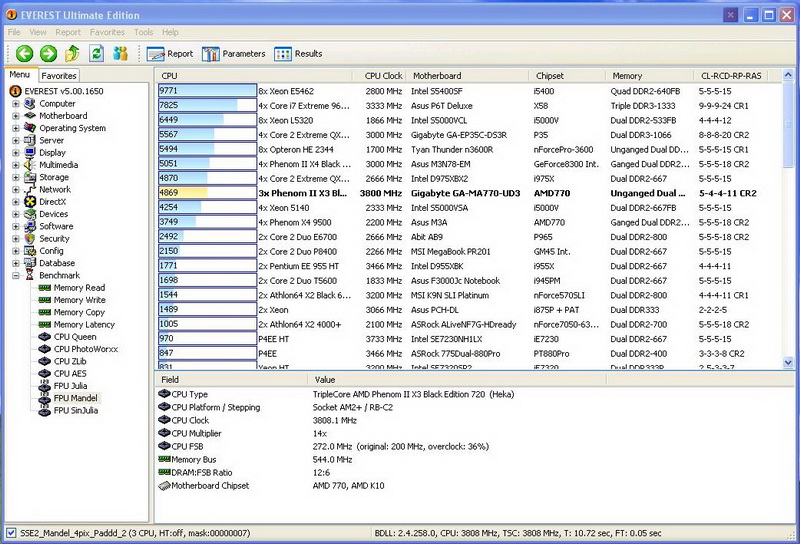Click the Refresh toolbar icon
800x544 pixels.
click(x=96, y=53)
